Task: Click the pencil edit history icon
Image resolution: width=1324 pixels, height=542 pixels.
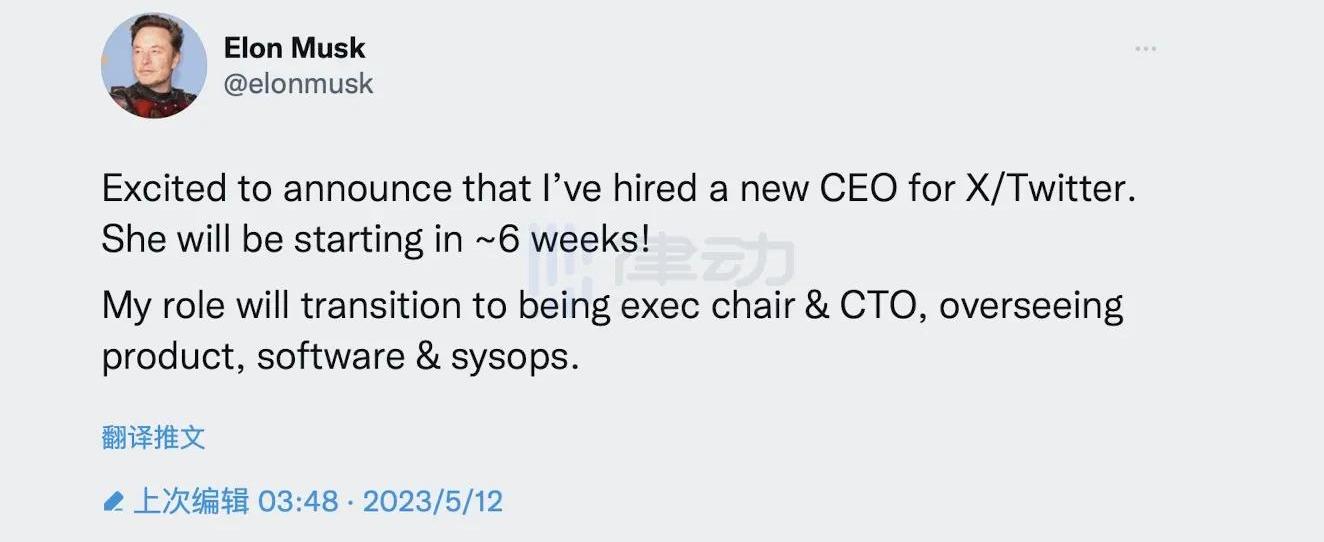Action: [113, 501]
